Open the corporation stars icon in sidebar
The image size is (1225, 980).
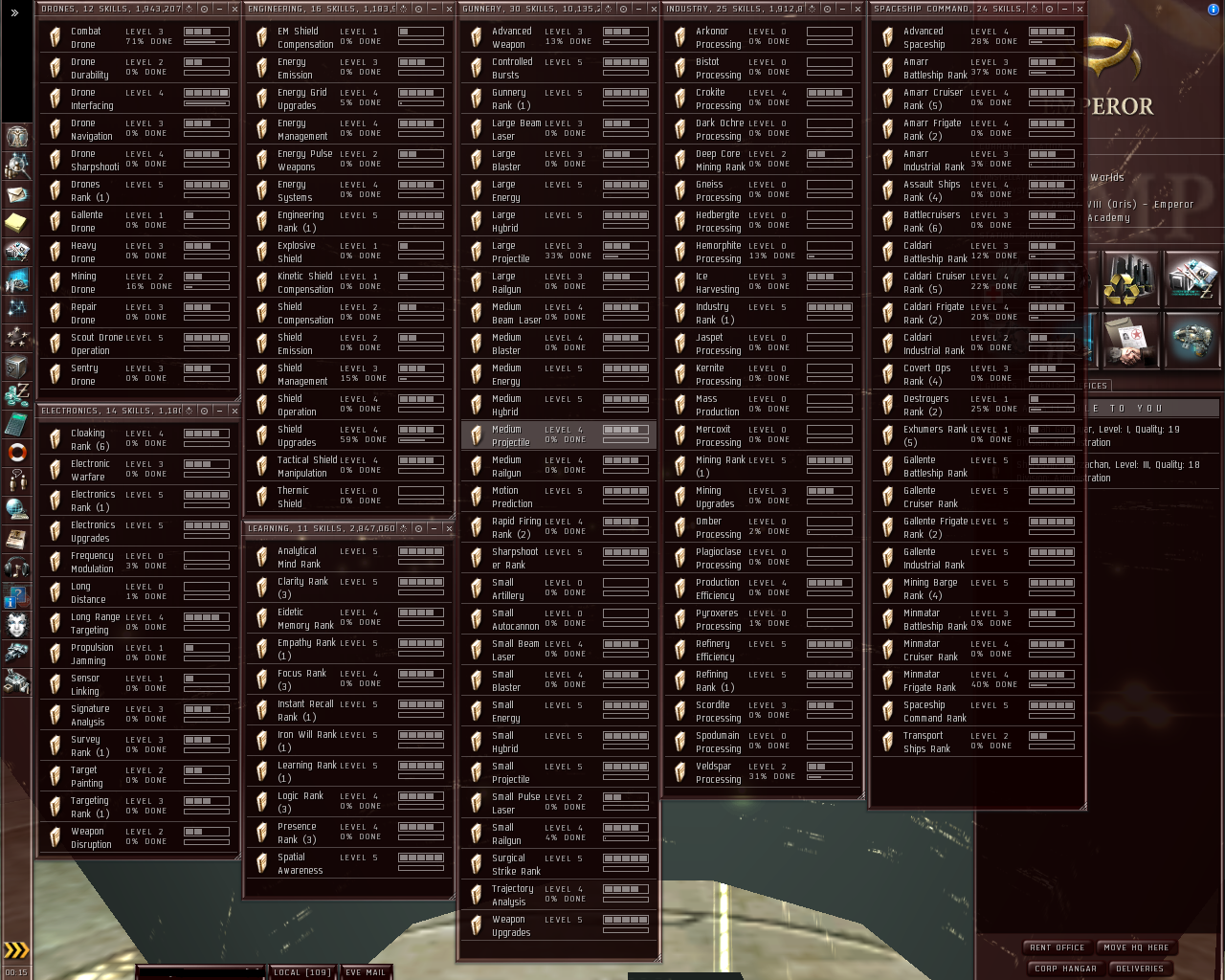tap(16, 337)
